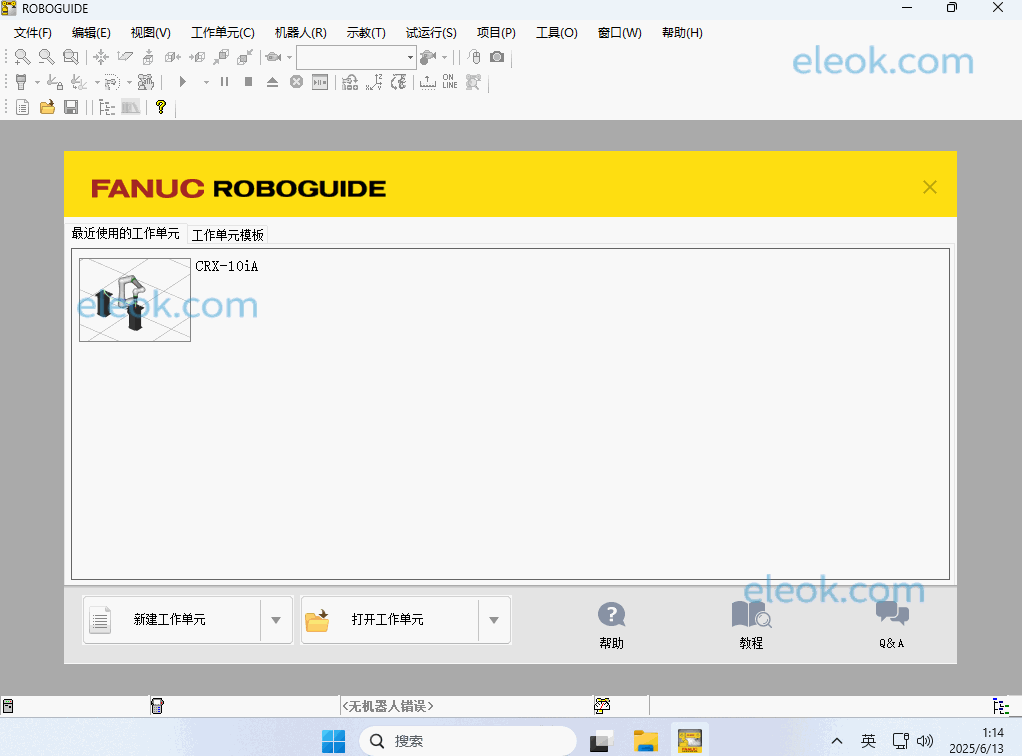This screenshot has height=756, width=1022.
Task: Open the 编辑(E) menu
Action: [x=91, y=33]
